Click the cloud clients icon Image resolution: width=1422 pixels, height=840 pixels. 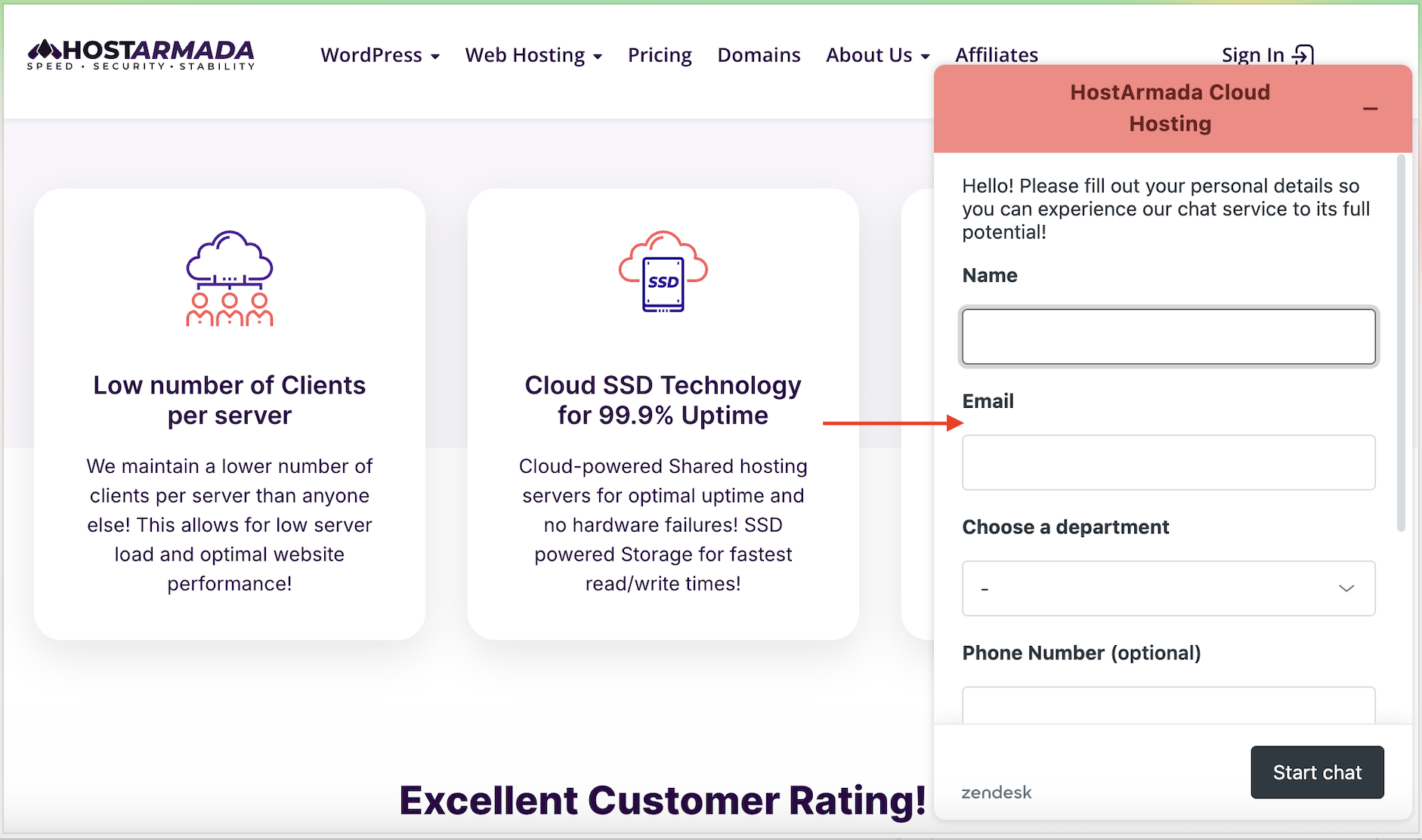pos(230,278)
